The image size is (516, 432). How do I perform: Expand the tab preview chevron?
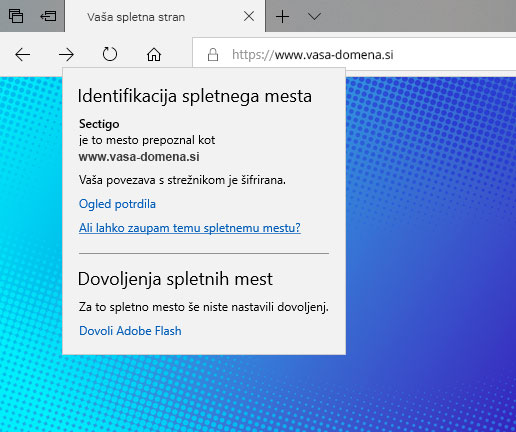[314, 16]
